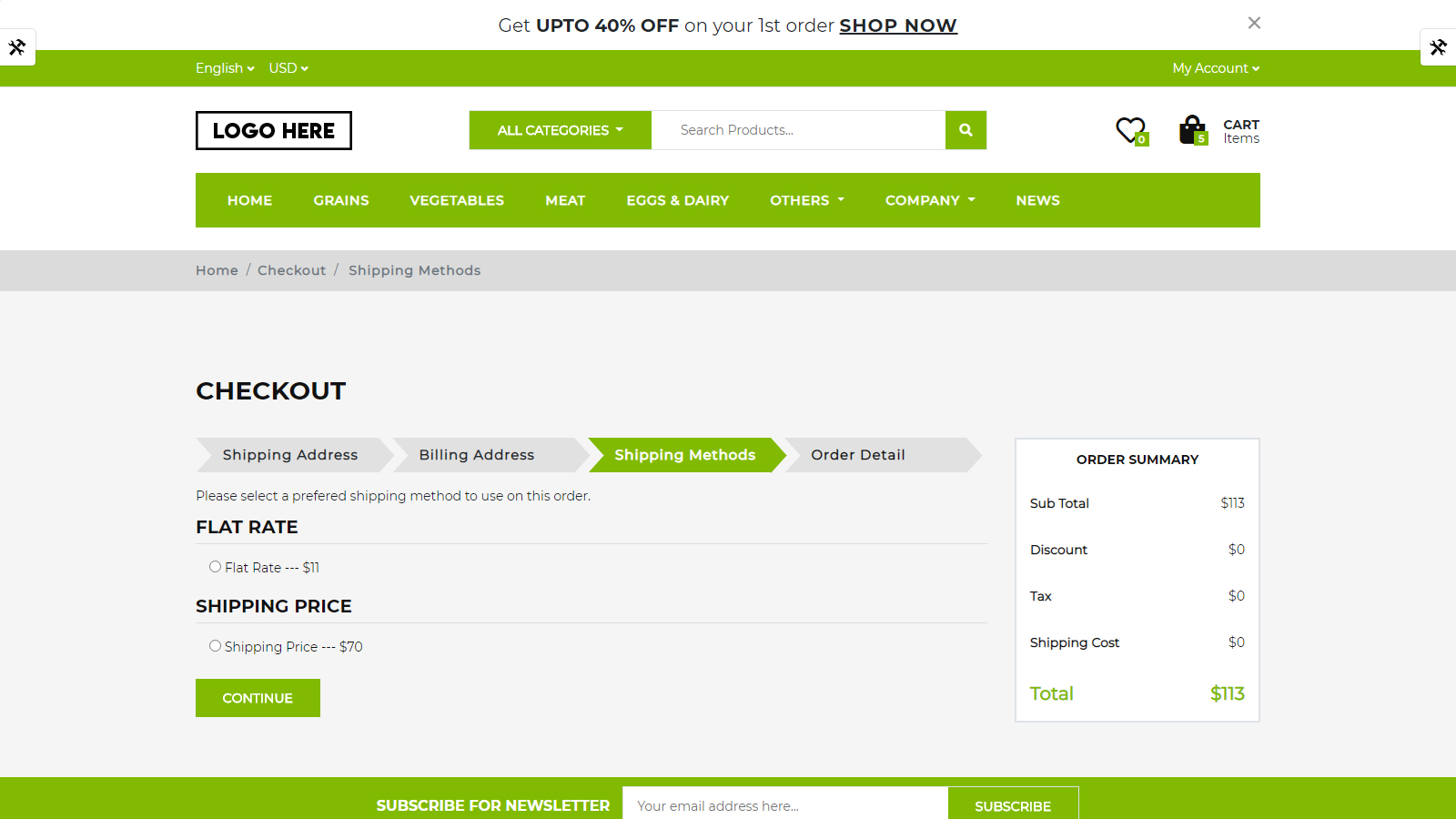The image size is (1456, 819).
Task: Expand the My Account dropdown
Action: coord(1215,67)
